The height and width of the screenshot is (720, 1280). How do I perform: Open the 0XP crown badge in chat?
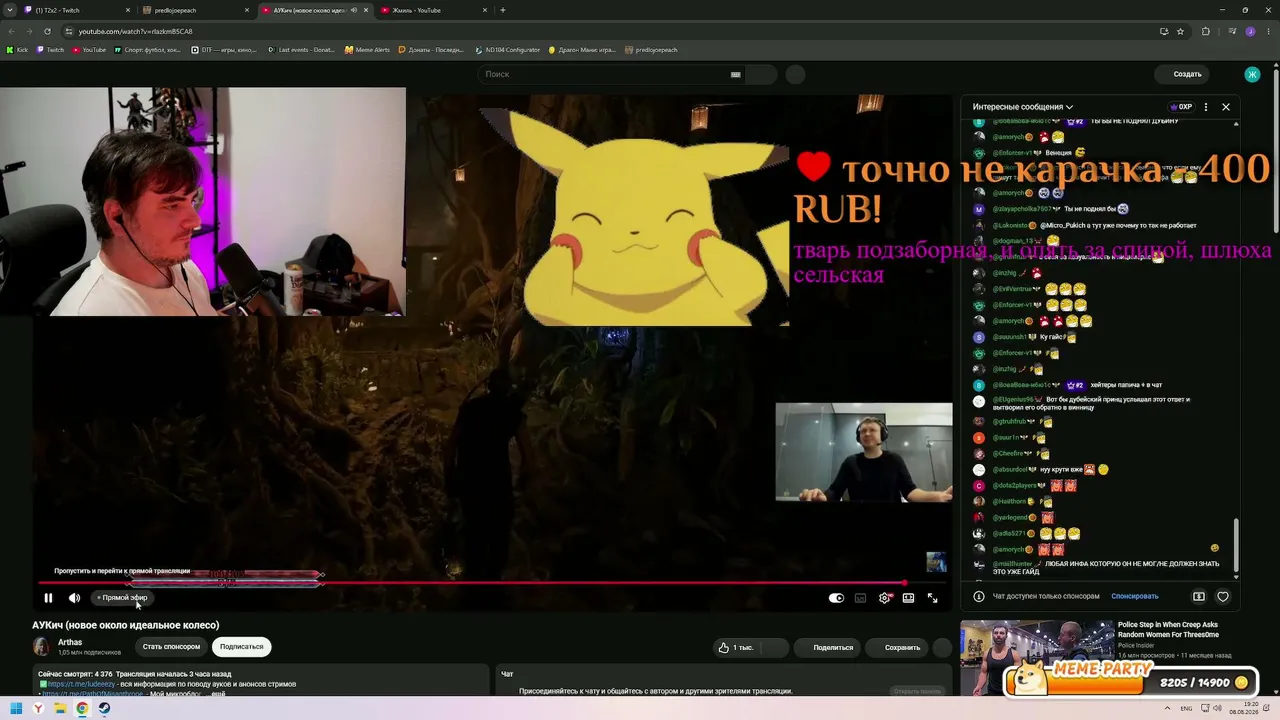point(1181,107)
